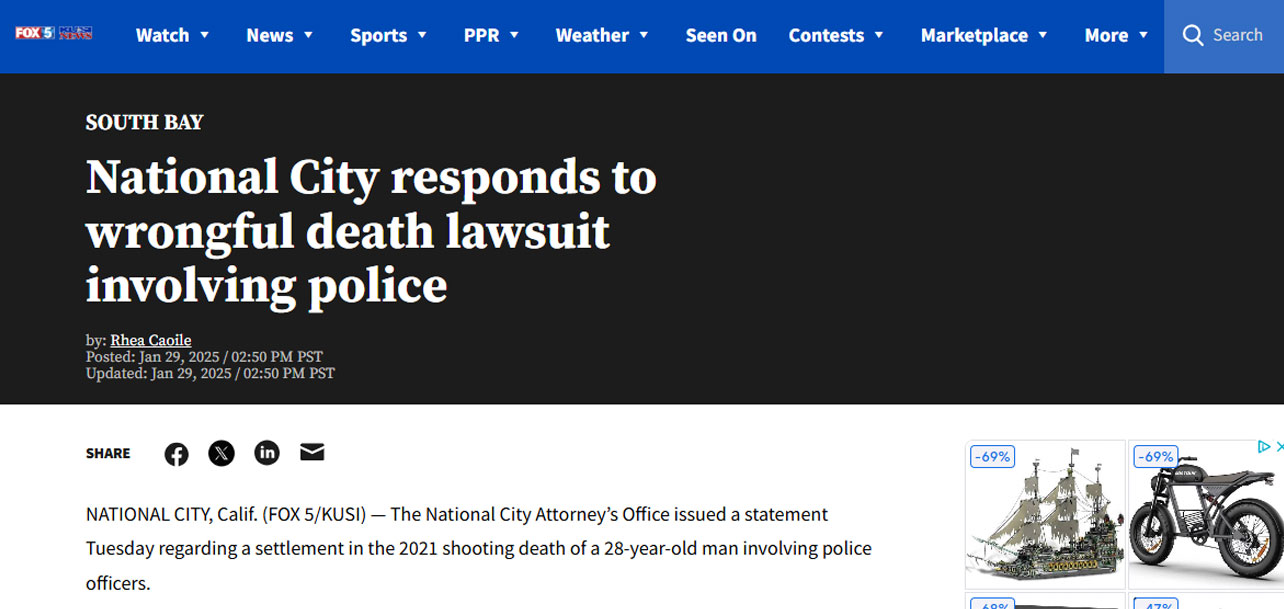1284x609 pixels.
Task: Open the PPR menu
Action: (x=492, y=35)
